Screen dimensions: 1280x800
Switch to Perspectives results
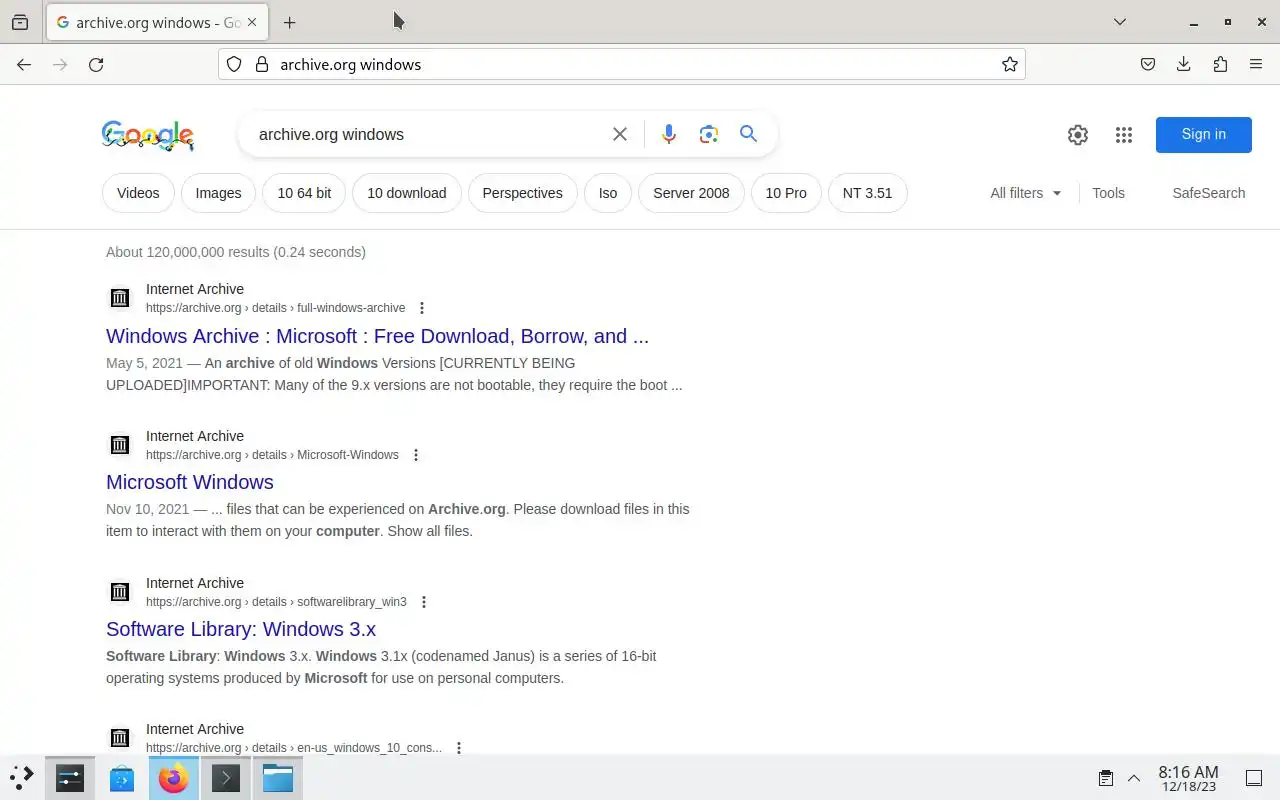click(522, 193)
